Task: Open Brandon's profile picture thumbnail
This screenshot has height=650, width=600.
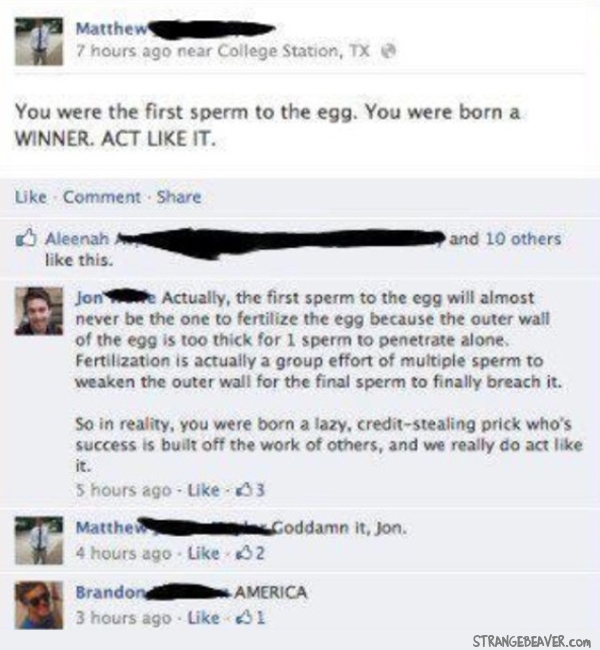Action: coord(39,605)
